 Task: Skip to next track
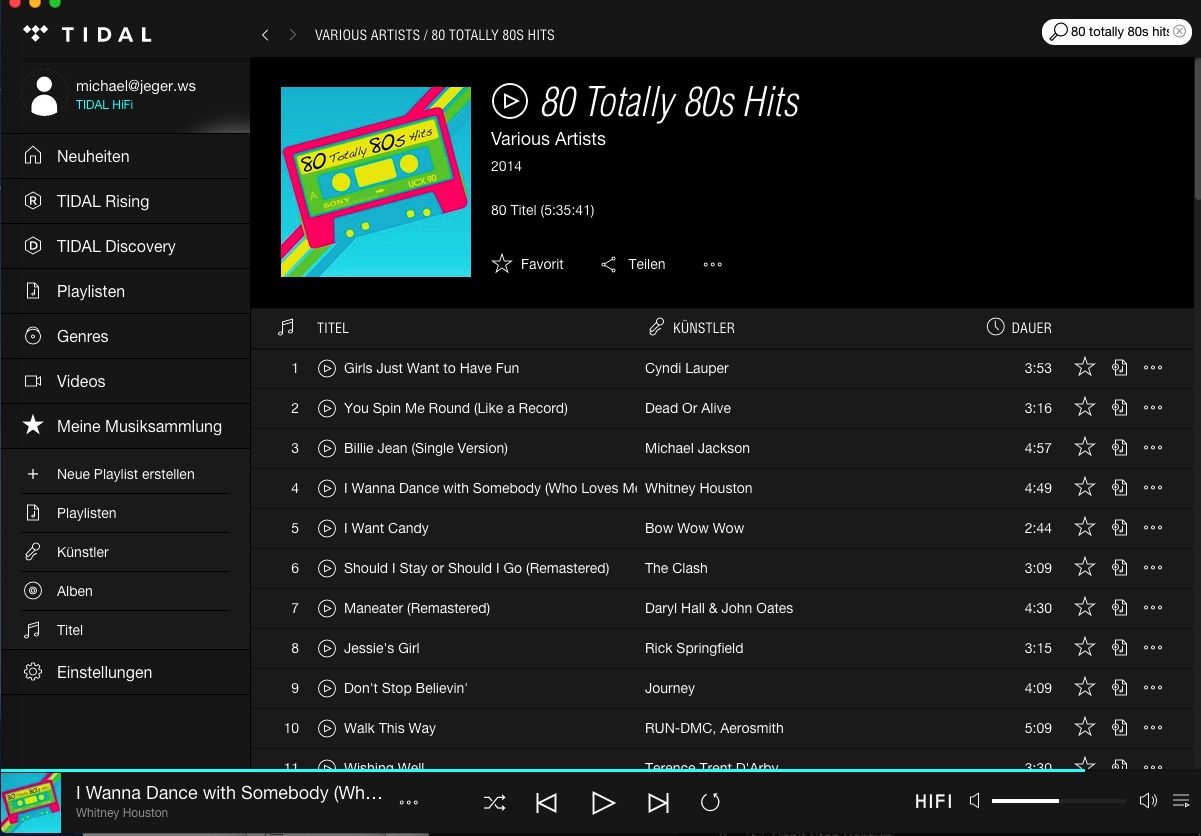coord(658,802)
